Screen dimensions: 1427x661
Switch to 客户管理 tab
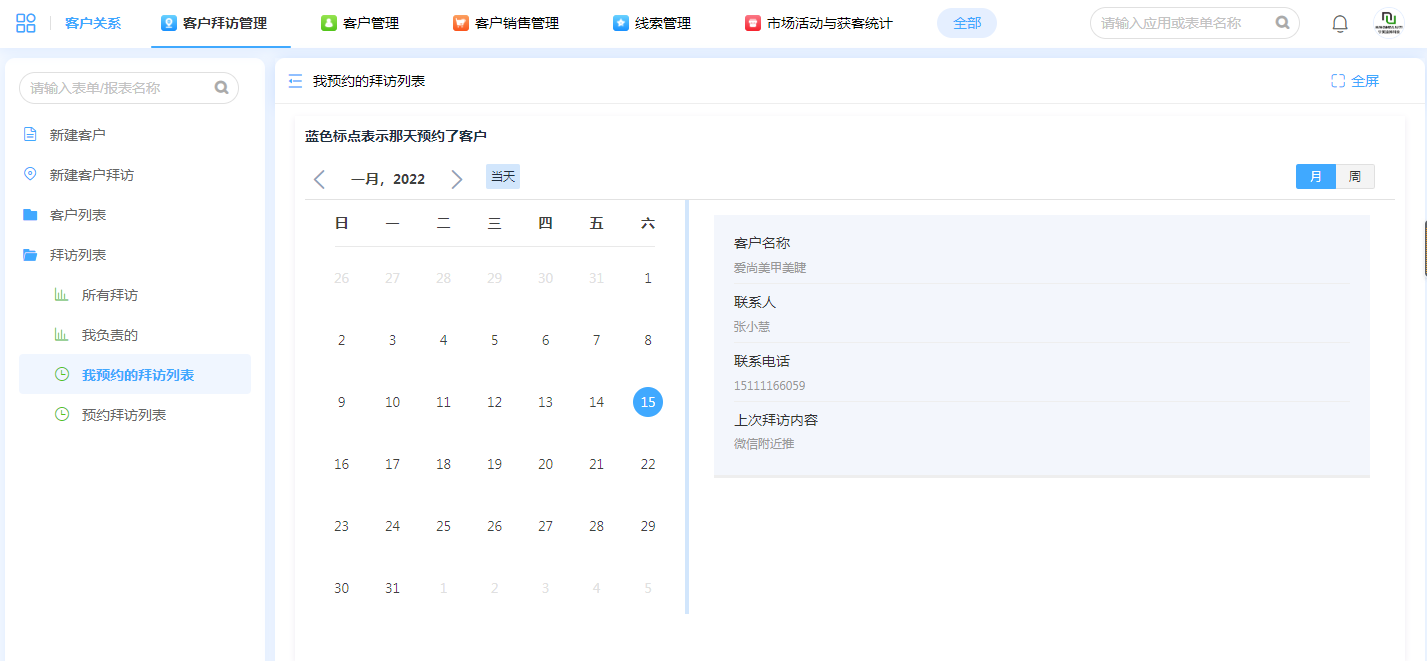360,23
